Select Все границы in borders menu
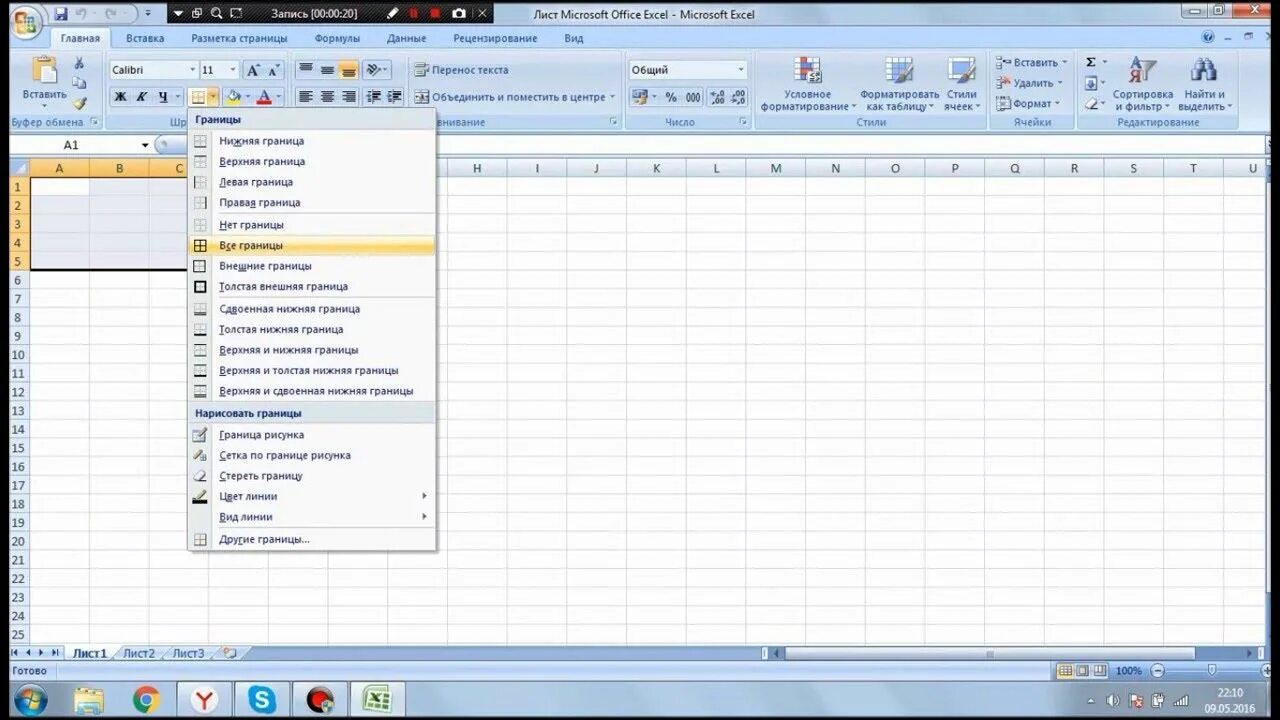 click(312, 245)
